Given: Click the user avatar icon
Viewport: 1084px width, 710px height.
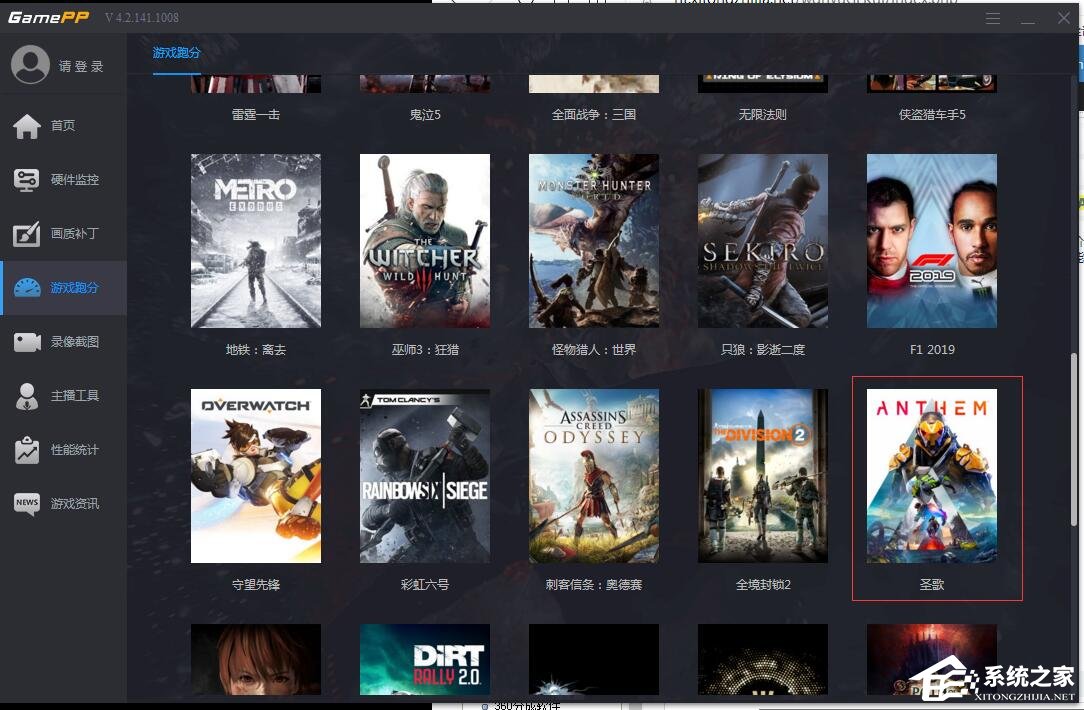Looking at the screenshot, I should click(x=30, y=65).
